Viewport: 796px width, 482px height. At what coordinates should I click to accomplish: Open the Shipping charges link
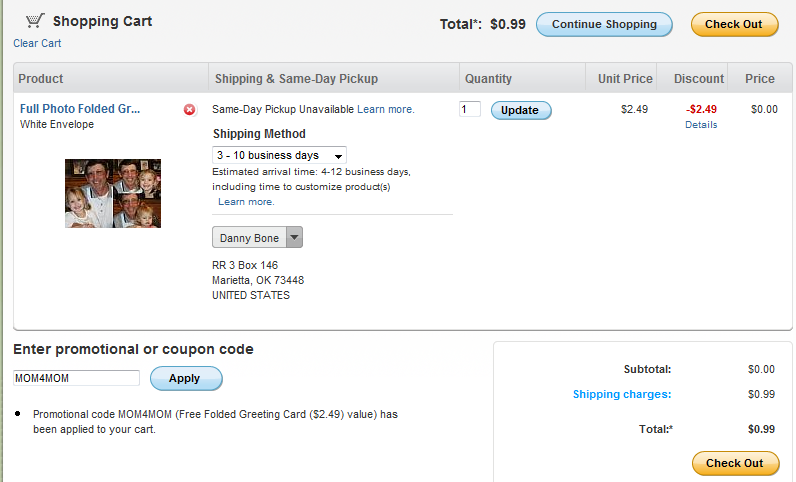tap(621, 394)
